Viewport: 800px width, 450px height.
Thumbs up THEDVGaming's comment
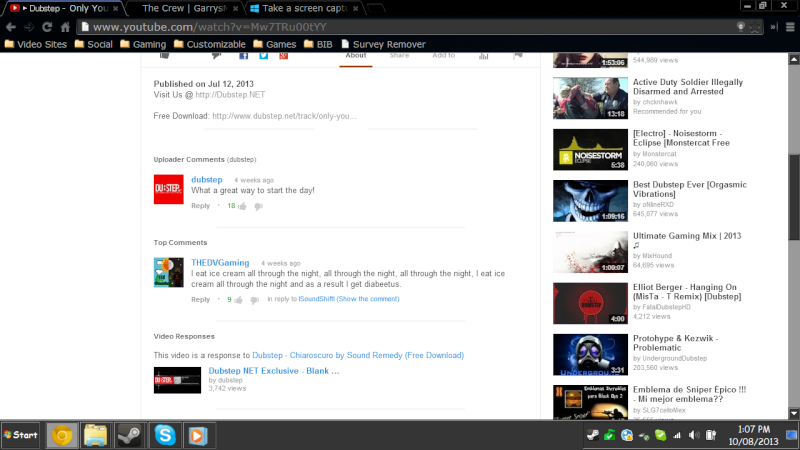[x=238, y=299]
